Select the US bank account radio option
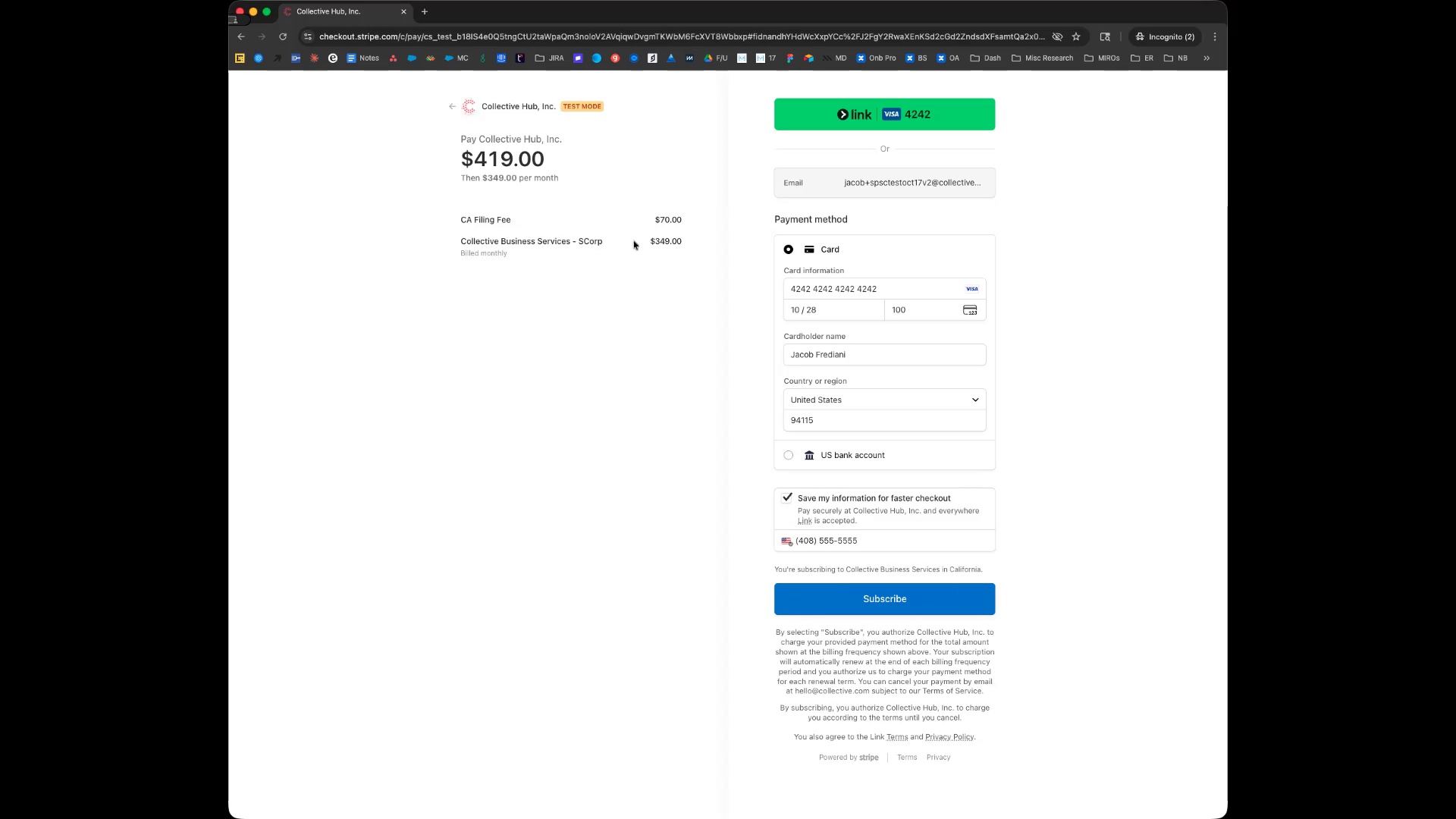Viewport: 1456px width, 819px height. [789, 456]
